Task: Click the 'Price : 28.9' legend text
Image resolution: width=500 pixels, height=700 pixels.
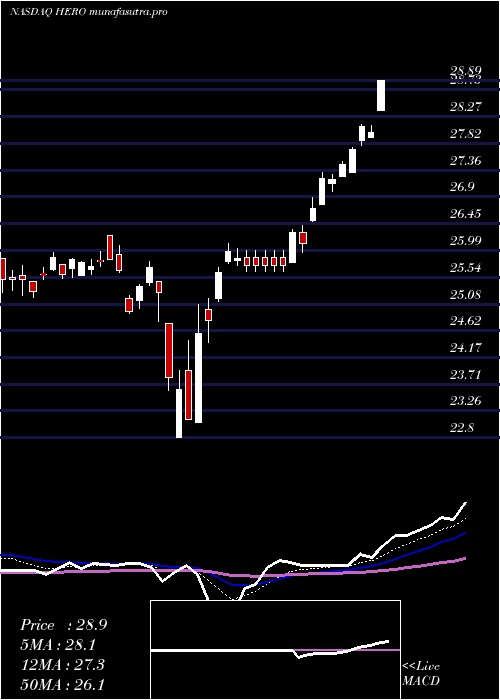Action: tap(63, 625)
